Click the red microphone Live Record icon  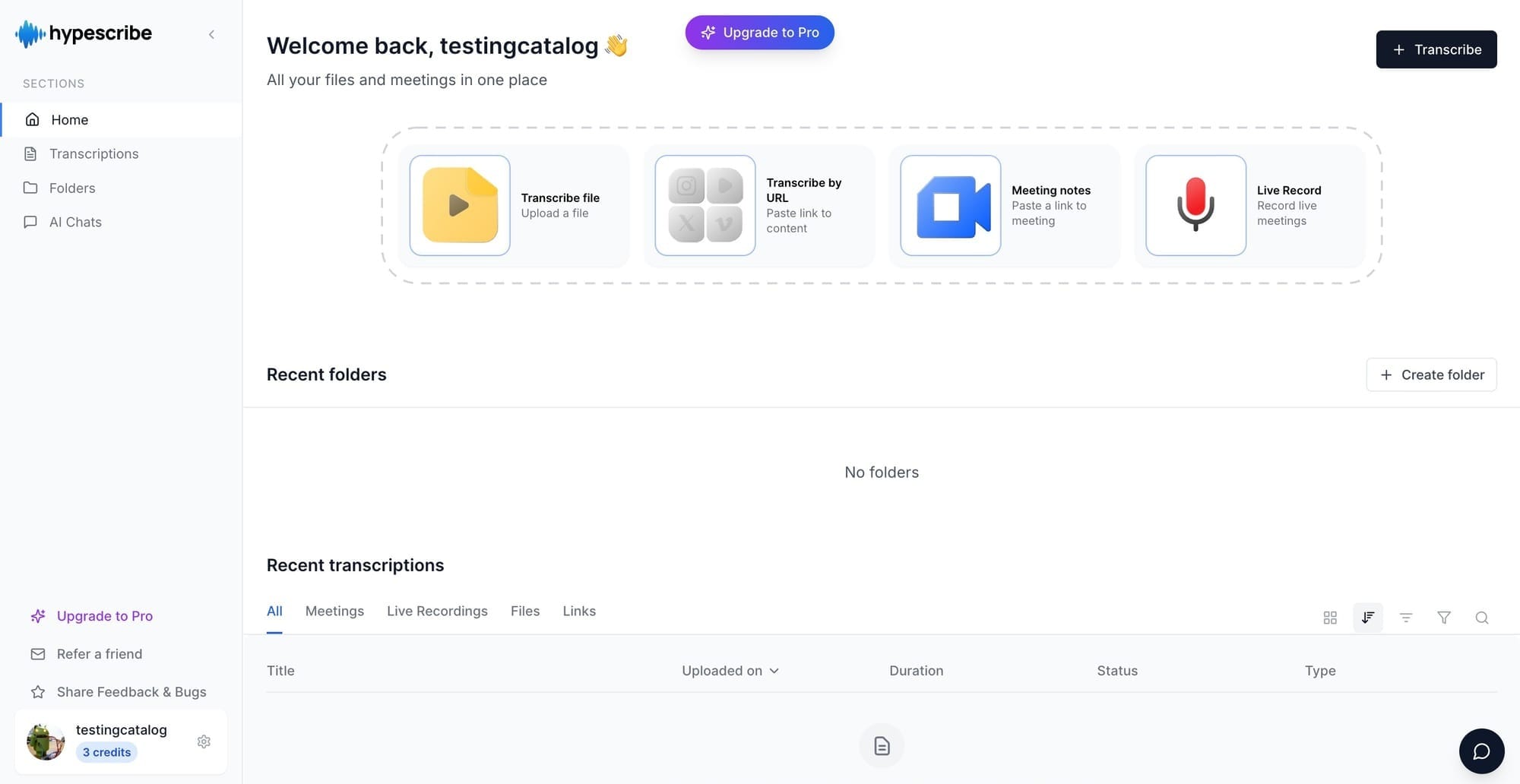pyautogui.click(x=1195, y=205)
